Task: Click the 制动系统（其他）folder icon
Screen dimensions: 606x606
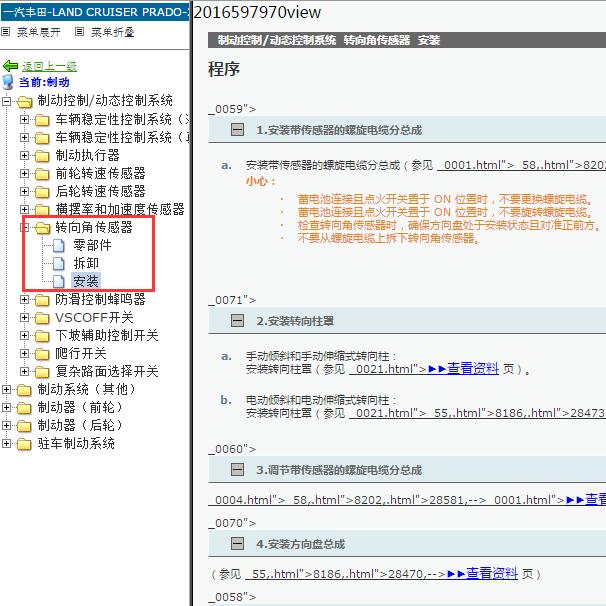Action: coord(24,390)
